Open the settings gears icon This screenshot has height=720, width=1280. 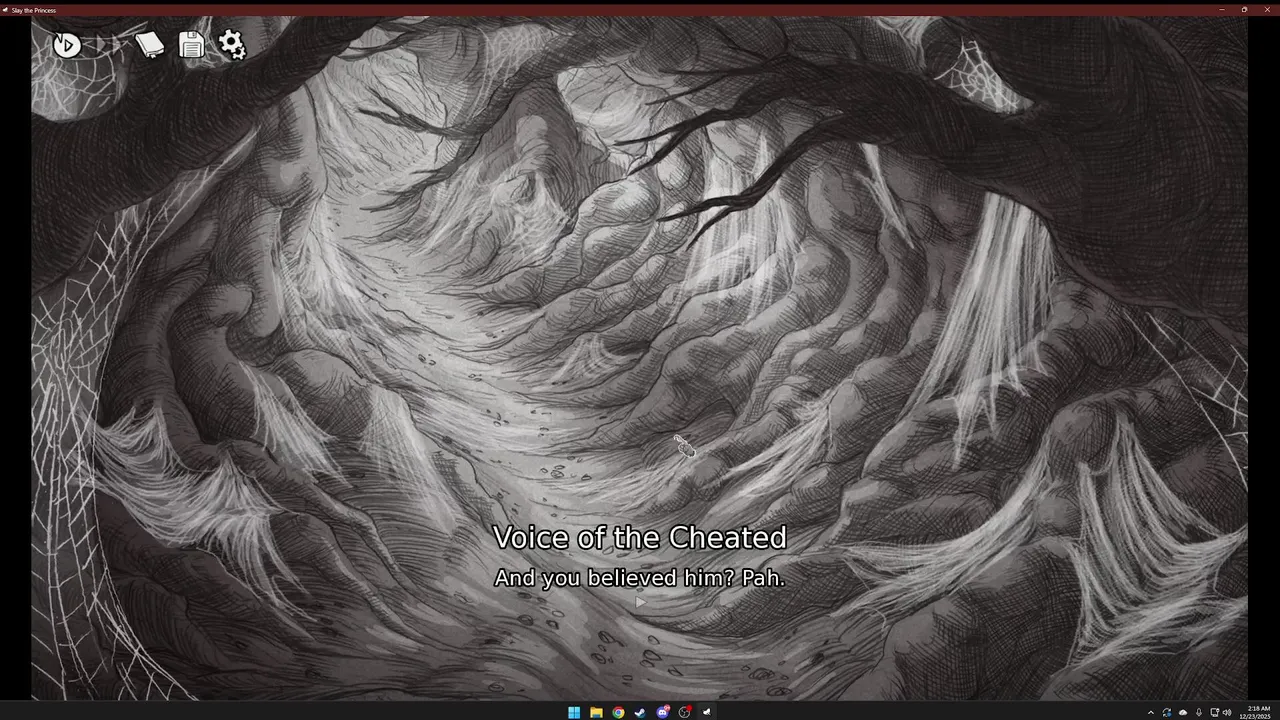(x=232, y=44)
